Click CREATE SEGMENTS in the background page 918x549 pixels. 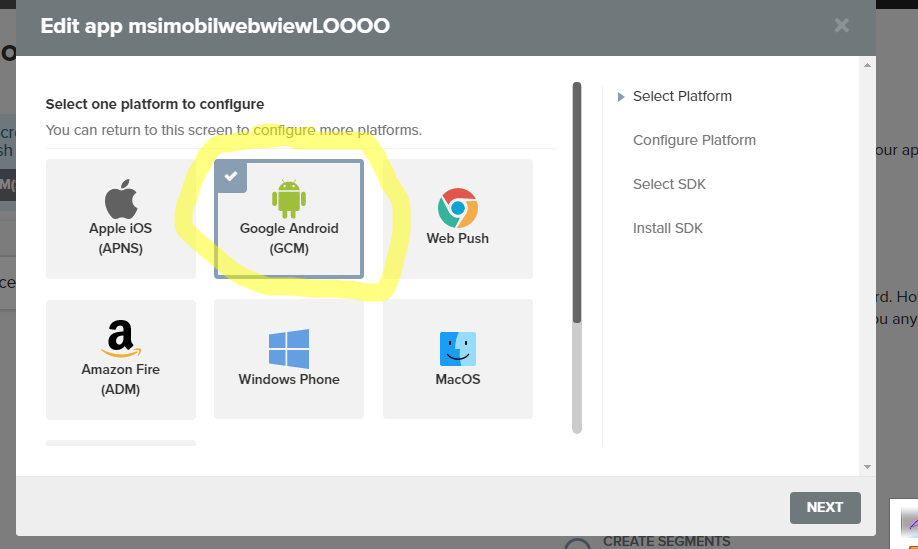tap(667, 541)
